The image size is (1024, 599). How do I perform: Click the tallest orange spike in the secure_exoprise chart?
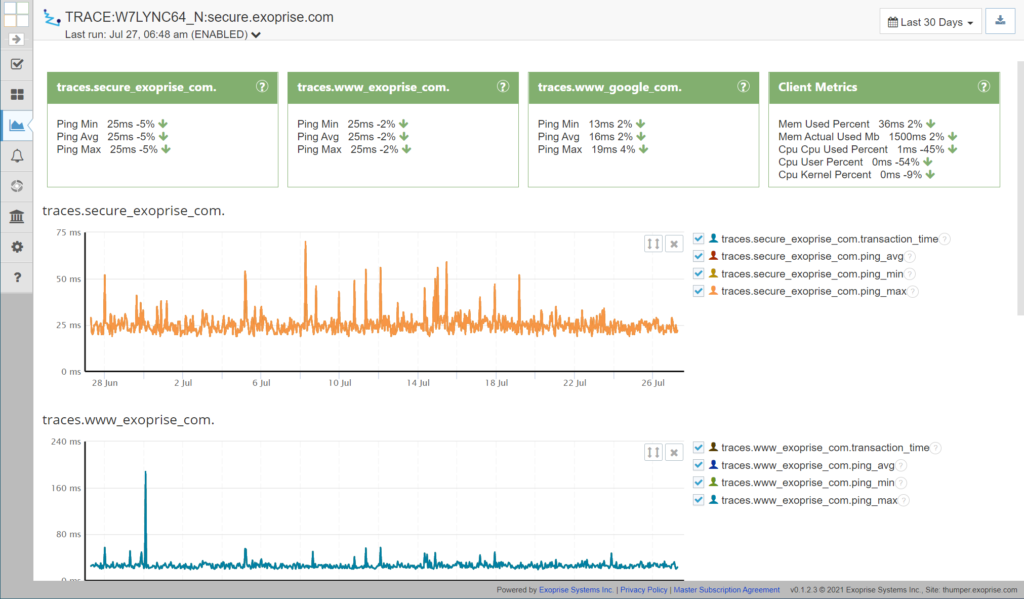[305, 243]
